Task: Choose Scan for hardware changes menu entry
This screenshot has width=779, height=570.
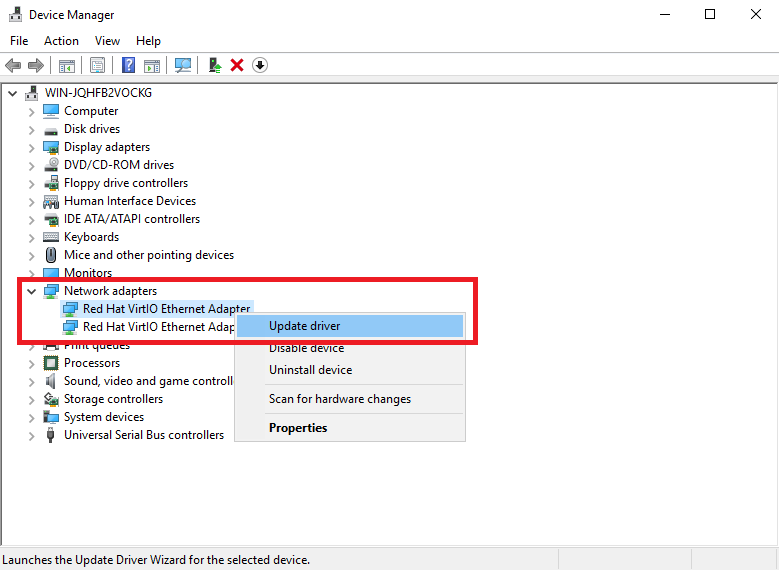Action: 350,399
